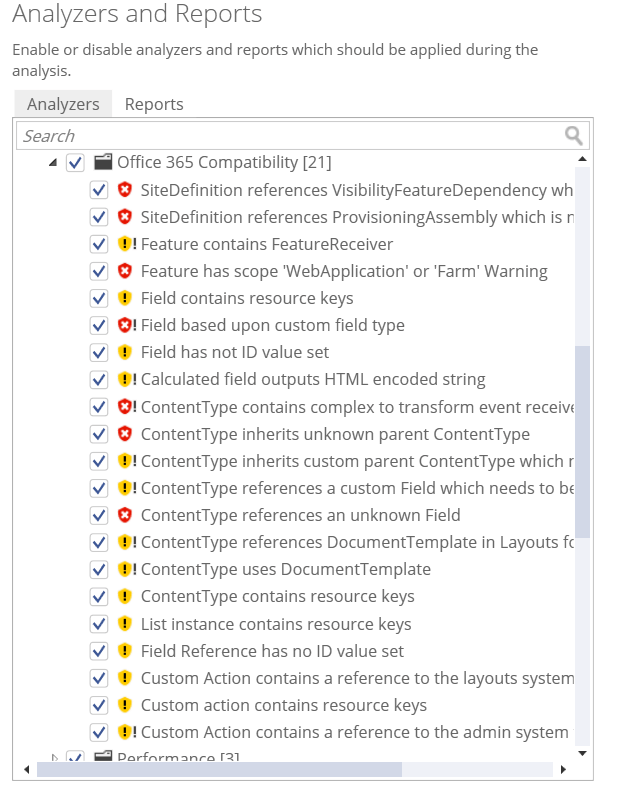The image size is (623, 790).
Task: Click warning icon beside 'Feature contains FeatureReceiver'
Action: tap(126, 244)
